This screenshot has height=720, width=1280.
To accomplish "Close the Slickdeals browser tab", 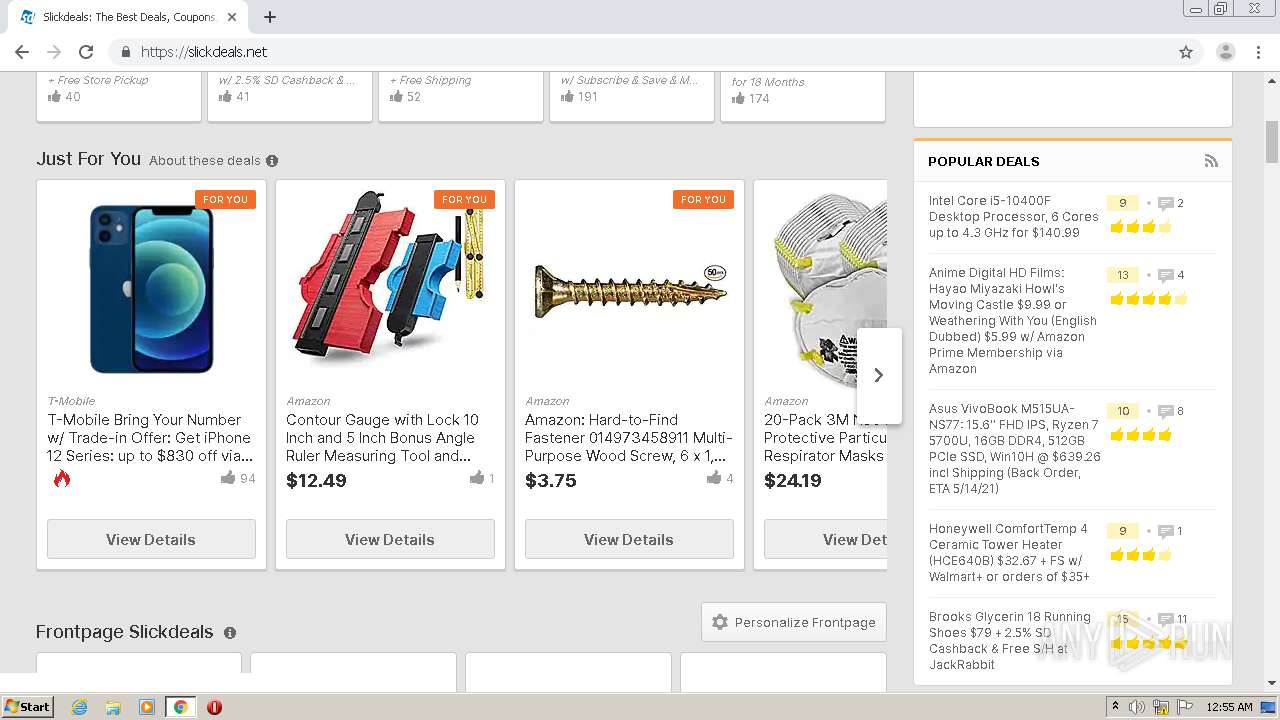I will point(232,17).
